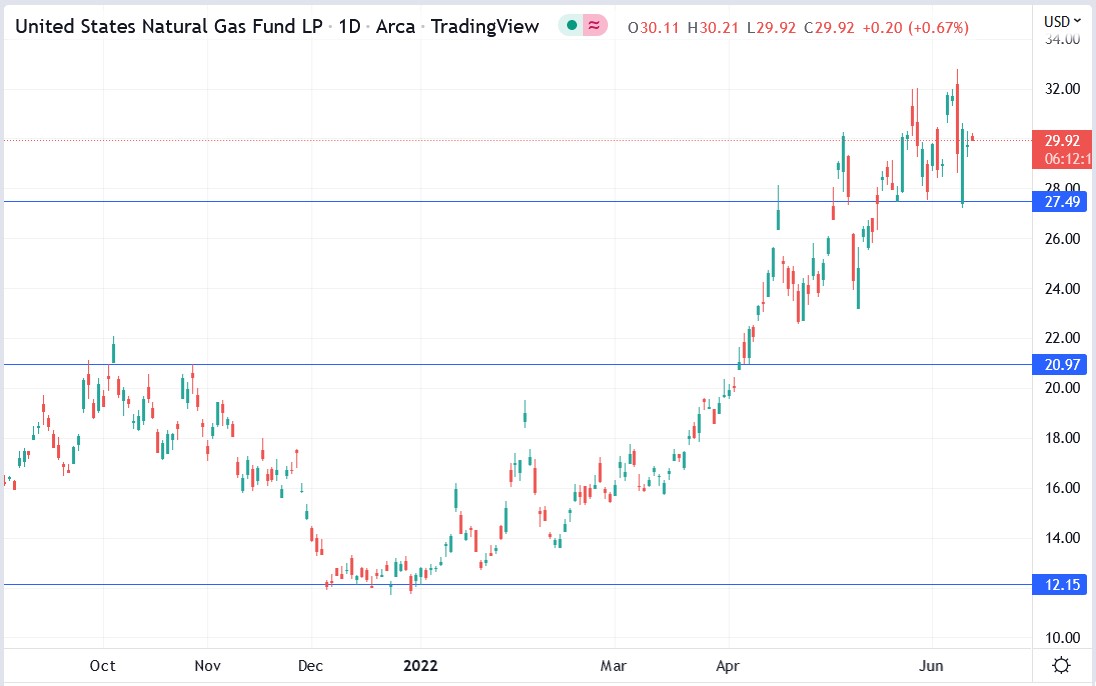Click the 20.00 price axis label

coord(1062,388)
